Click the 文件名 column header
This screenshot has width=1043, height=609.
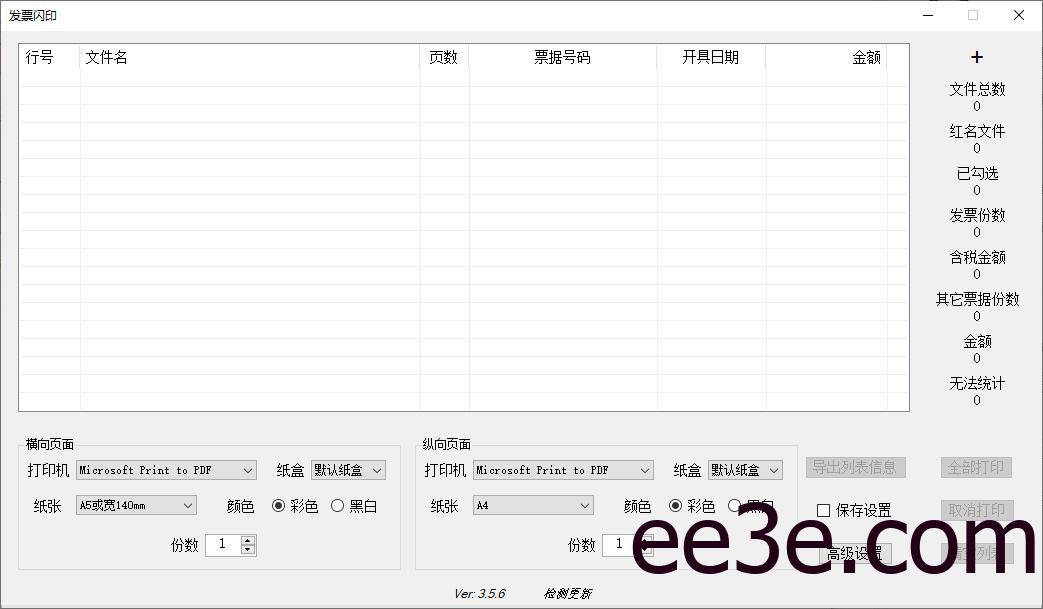coord(107,57)
